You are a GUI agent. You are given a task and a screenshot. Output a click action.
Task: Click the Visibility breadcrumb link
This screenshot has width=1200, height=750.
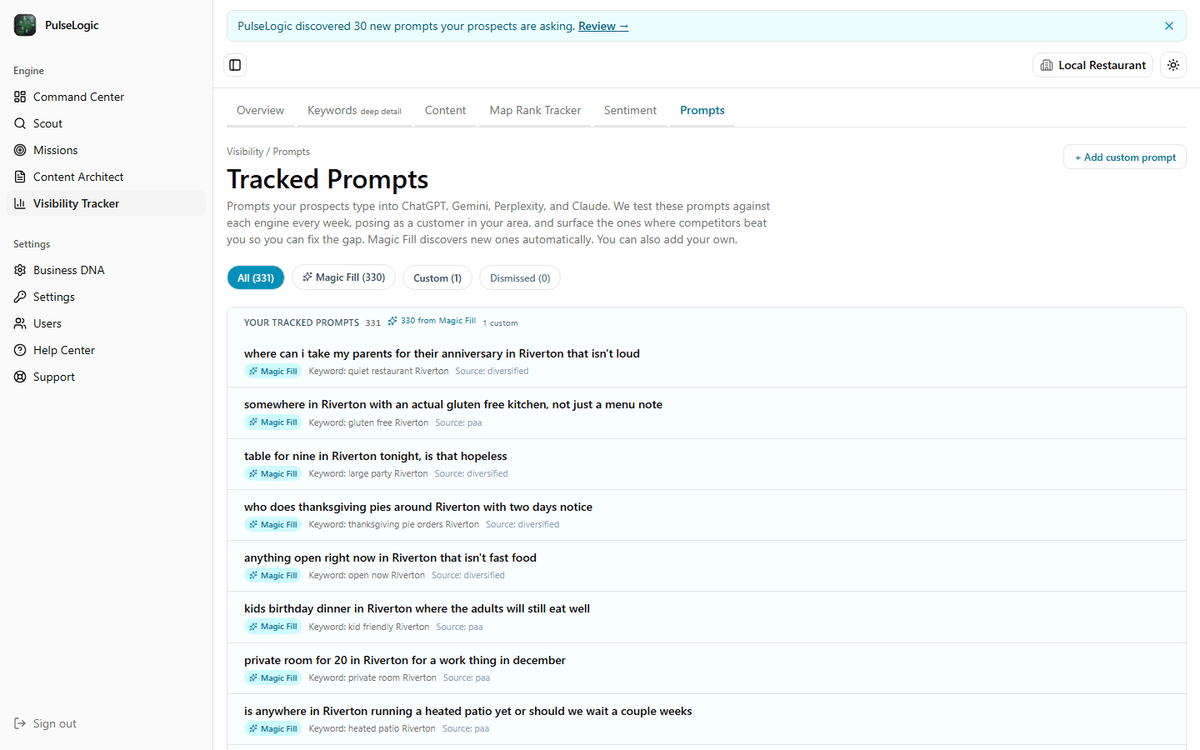pos(245,152)
